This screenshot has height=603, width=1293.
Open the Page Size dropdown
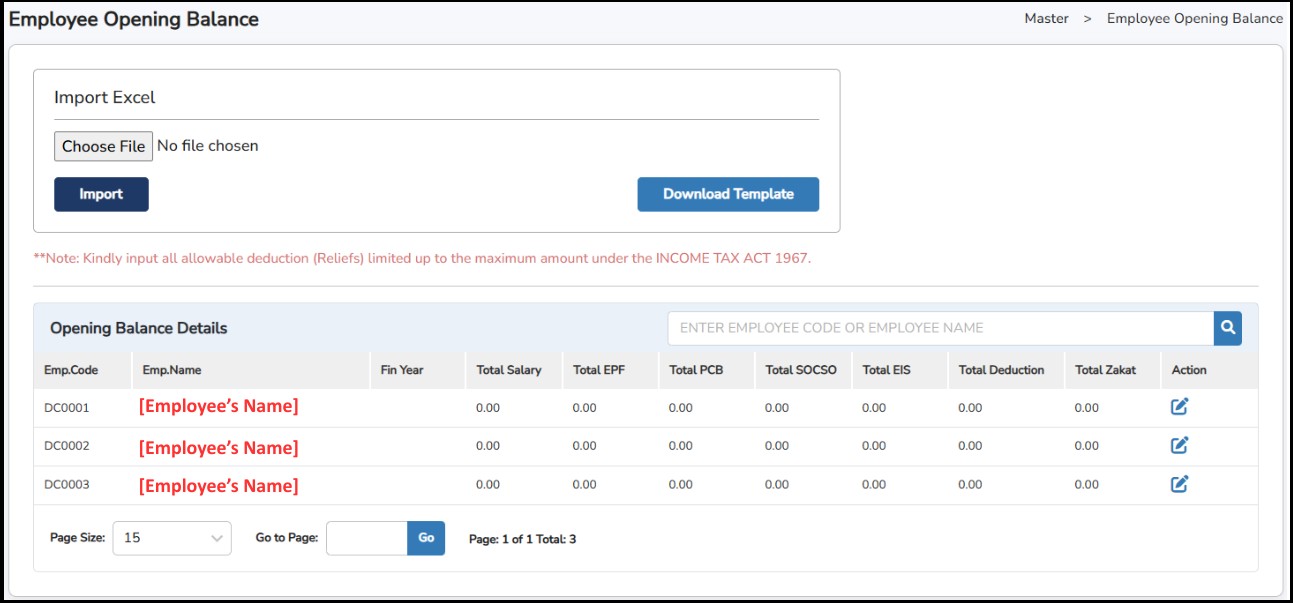172,538
